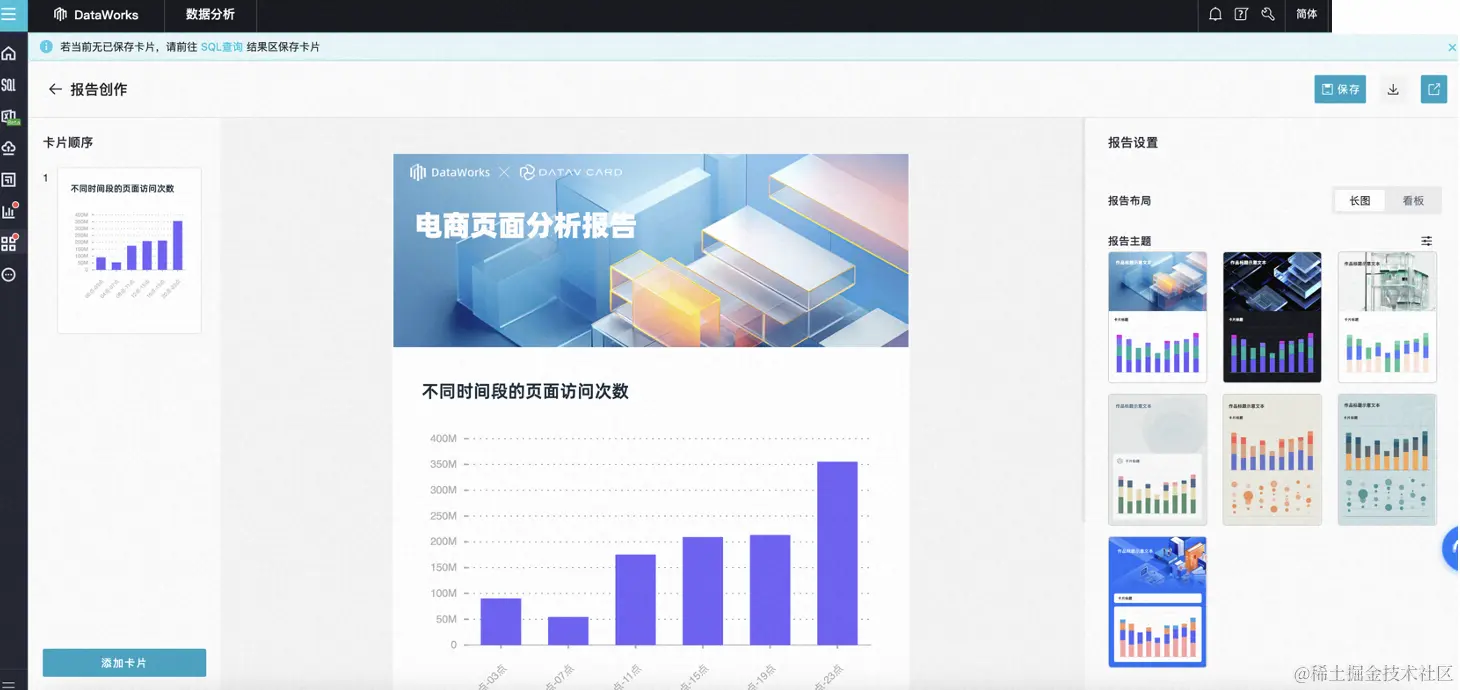The height and width of the screenshot is (690, 1460).
Task: Select the beige theme with orange bars
Action: click(1272, 459)
